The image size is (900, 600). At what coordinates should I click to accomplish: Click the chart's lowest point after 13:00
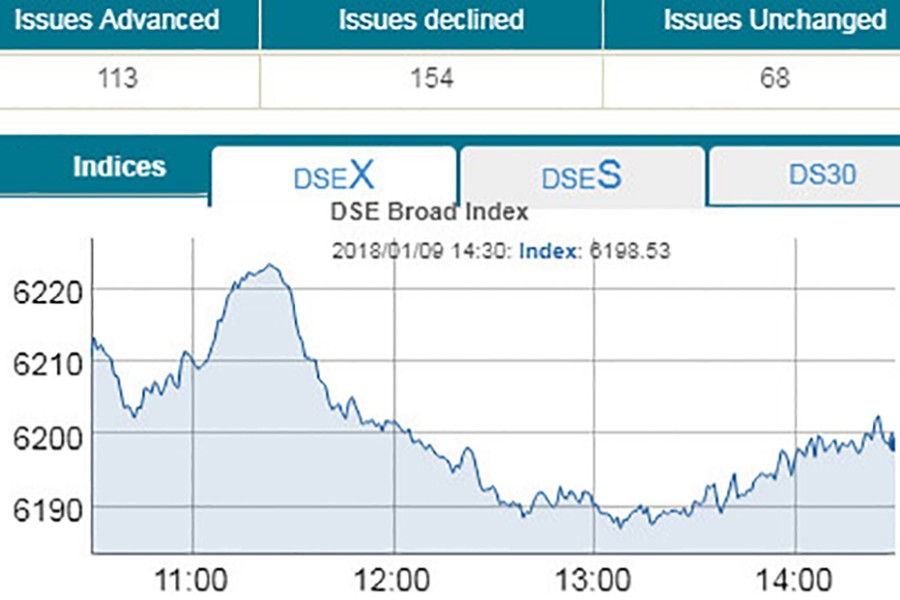coord(619,525)
